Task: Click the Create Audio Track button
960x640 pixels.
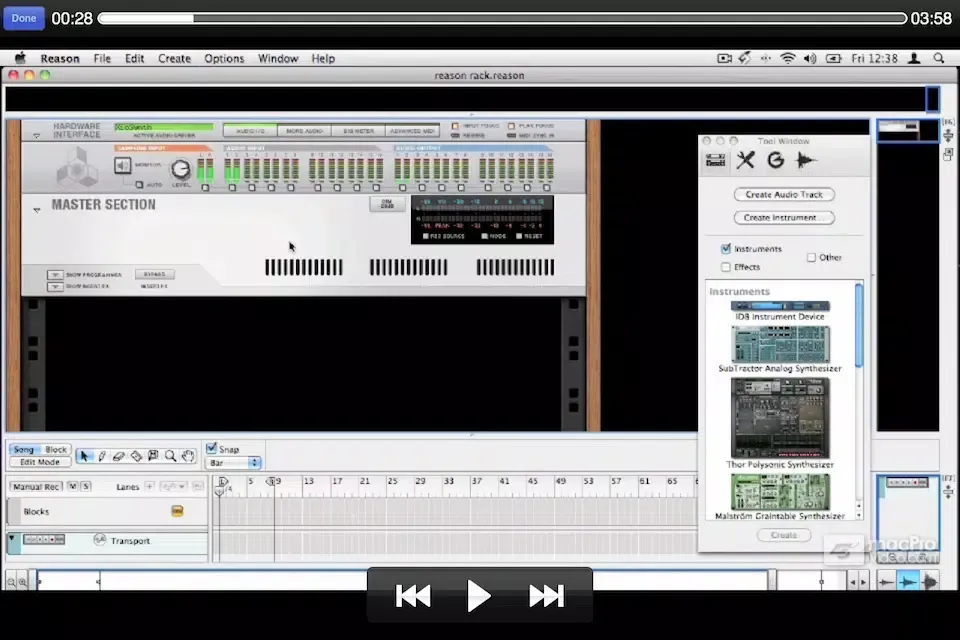Action: 784,194
